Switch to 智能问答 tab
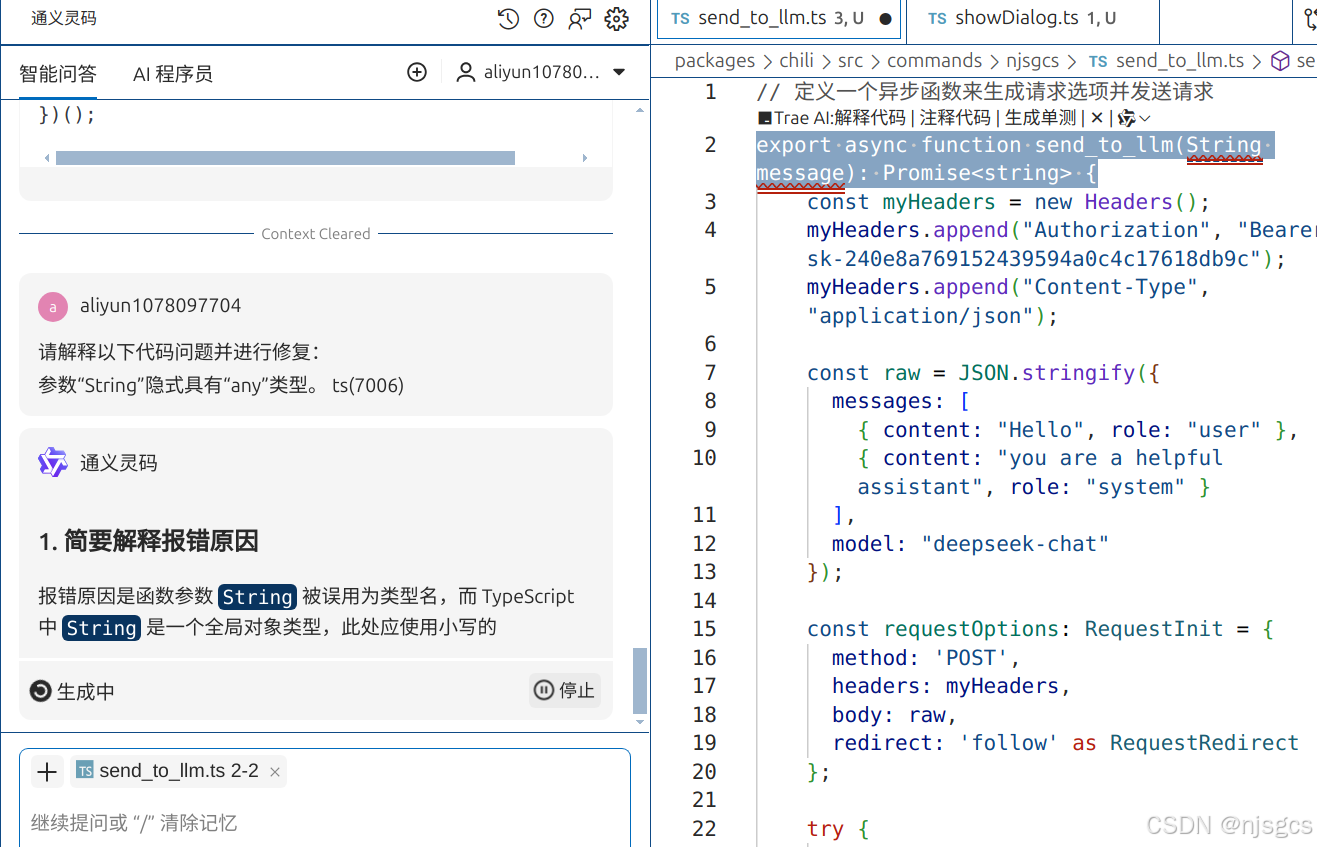Screen dimensions: 1317x847 click(x=58, y=73)
